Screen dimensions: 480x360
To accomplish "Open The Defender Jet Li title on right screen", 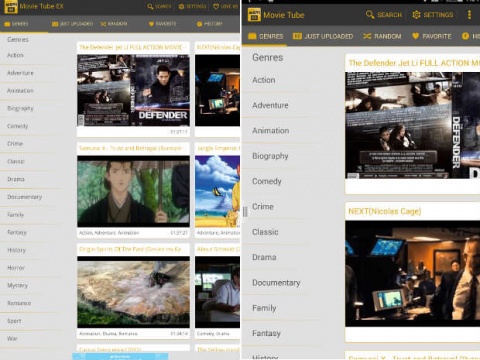I will pyautogui.click(x=414, y=63).
